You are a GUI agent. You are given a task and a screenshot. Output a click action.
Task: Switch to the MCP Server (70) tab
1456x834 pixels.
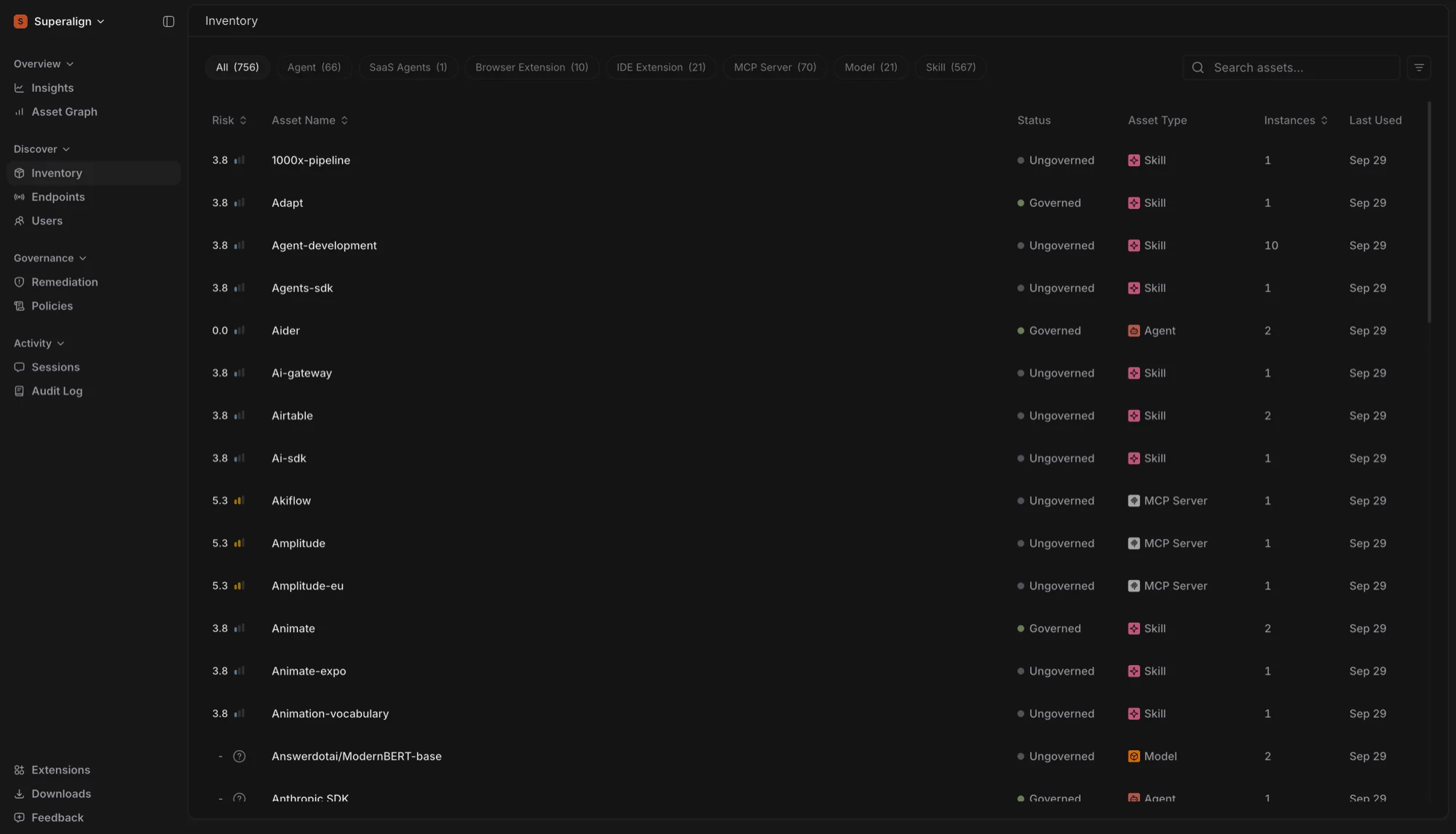pos(775,68)
